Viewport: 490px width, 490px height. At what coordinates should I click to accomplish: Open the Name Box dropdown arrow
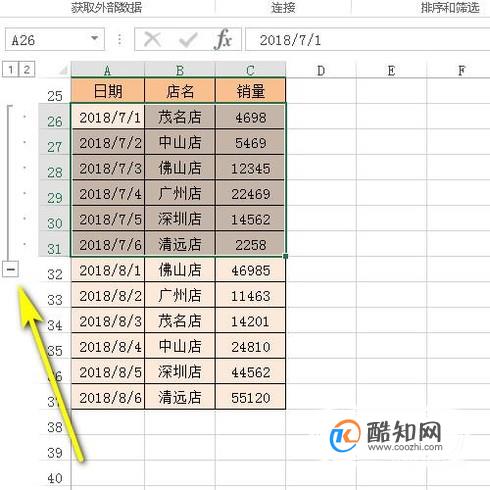95,39
